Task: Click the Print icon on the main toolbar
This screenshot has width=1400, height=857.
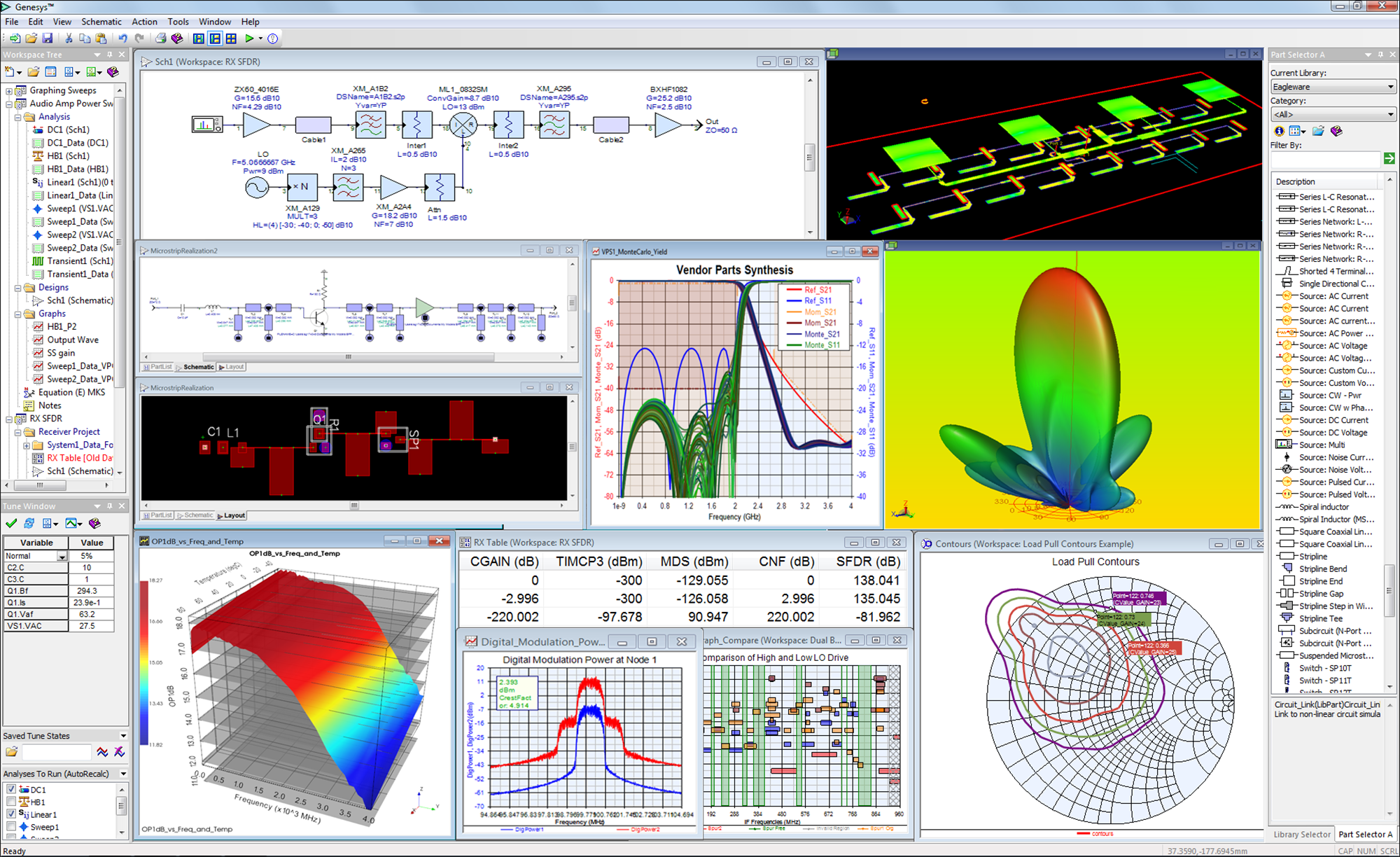Action: [160, 39]
